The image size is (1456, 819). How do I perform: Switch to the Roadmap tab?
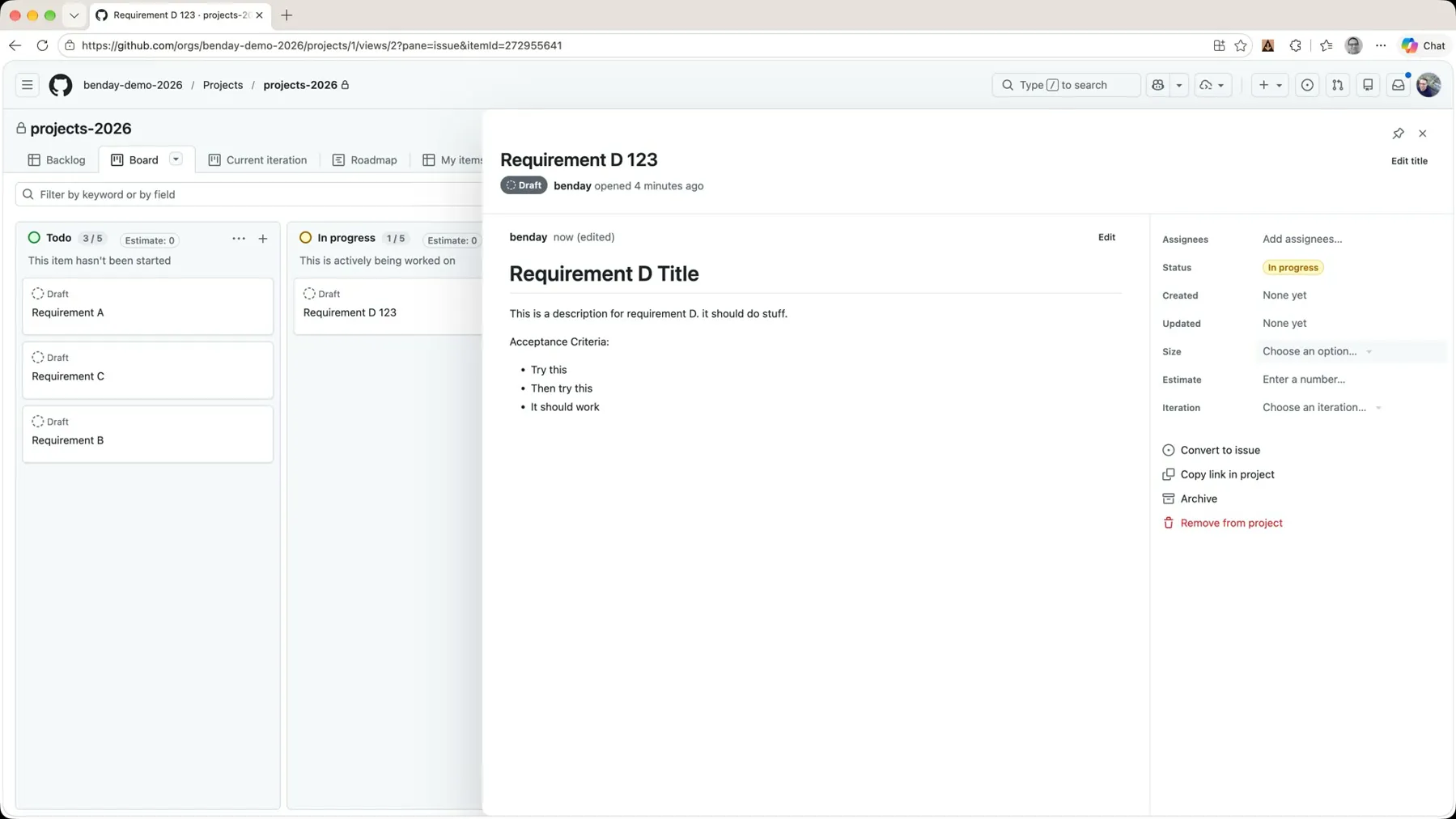[365, 160]
